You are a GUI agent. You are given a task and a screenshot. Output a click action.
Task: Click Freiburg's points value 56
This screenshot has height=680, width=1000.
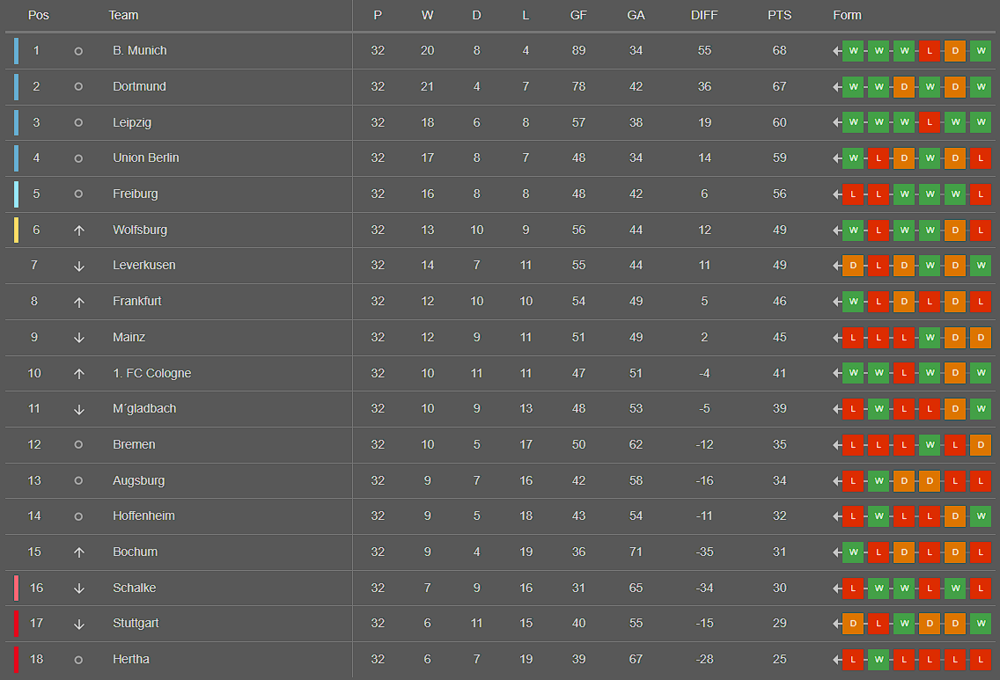779,194
